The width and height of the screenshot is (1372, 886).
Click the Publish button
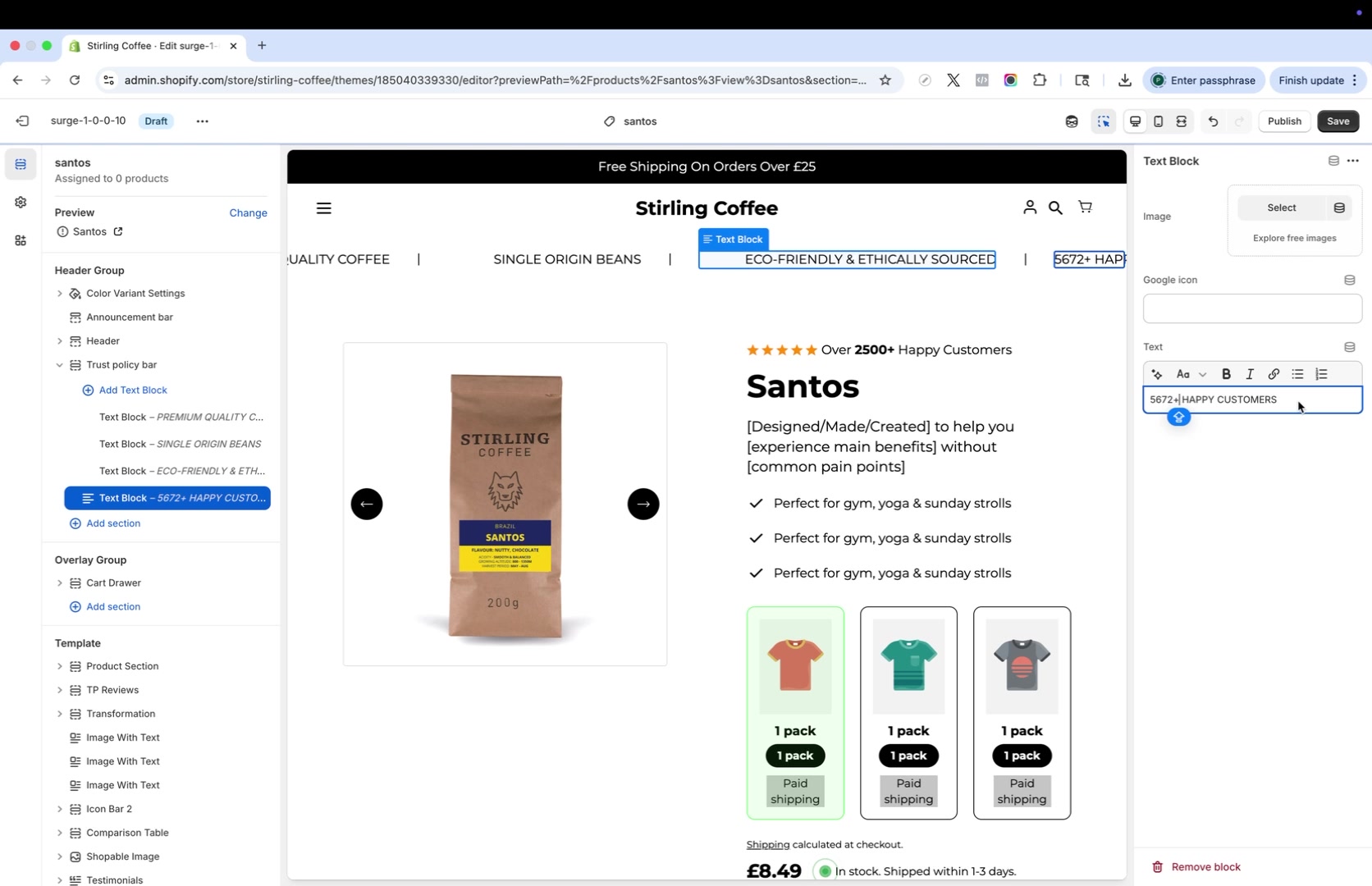click(x=1284, y=121)
